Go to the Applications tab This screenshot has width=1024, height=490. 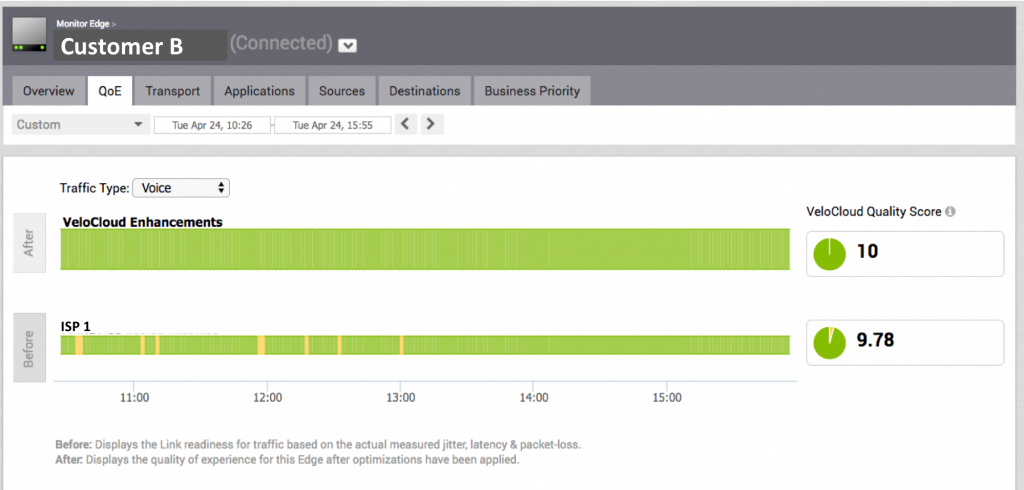point(259,91)
